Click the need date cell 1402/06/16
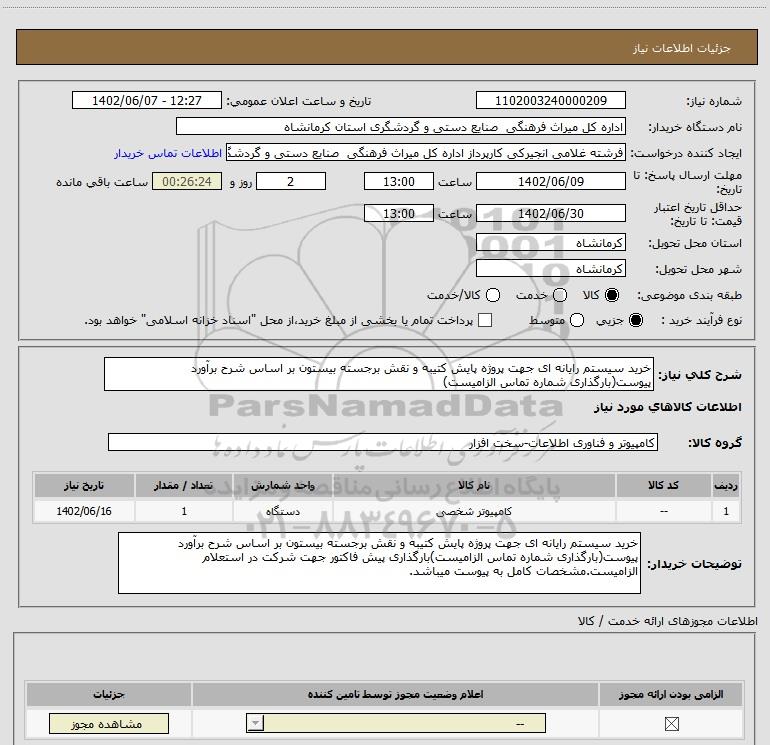 84,511
